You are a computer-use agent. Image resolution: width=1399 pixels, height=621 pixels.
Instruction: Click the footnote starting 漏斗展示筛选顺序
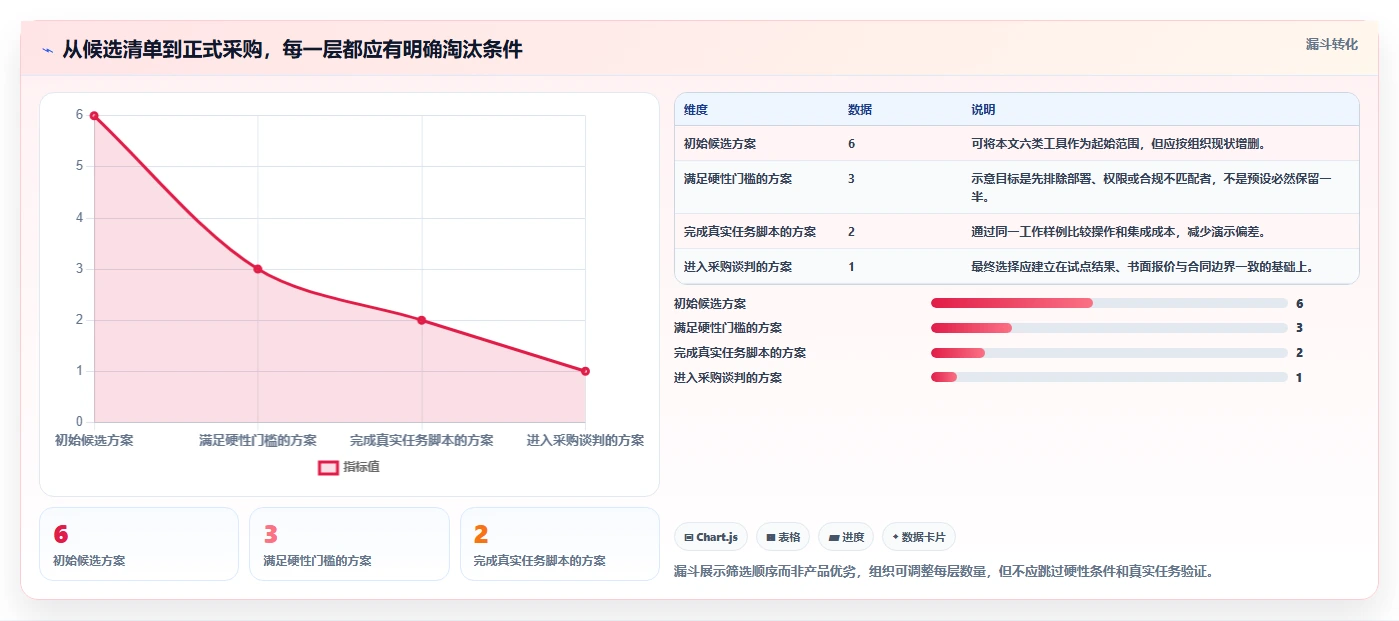[x=944, y=572]
